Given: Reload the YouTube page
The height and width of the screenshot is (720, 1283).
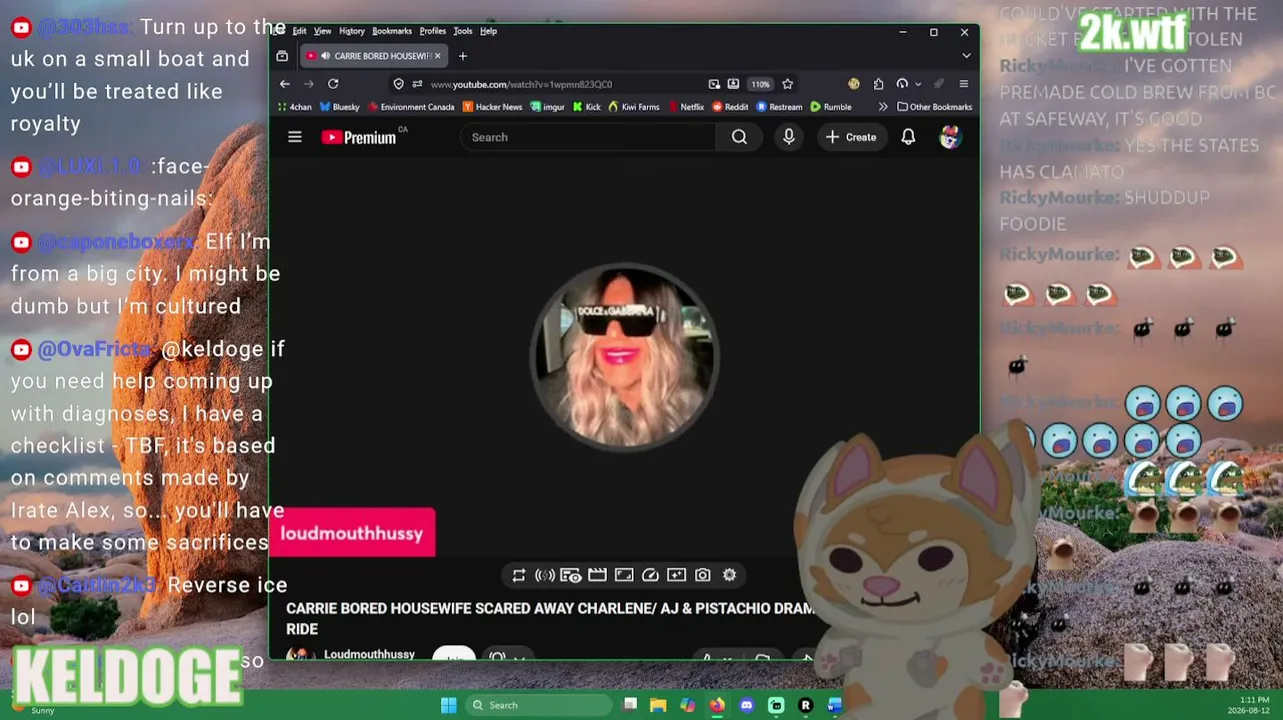Looking at the screenshot, I should pos(333,84).
